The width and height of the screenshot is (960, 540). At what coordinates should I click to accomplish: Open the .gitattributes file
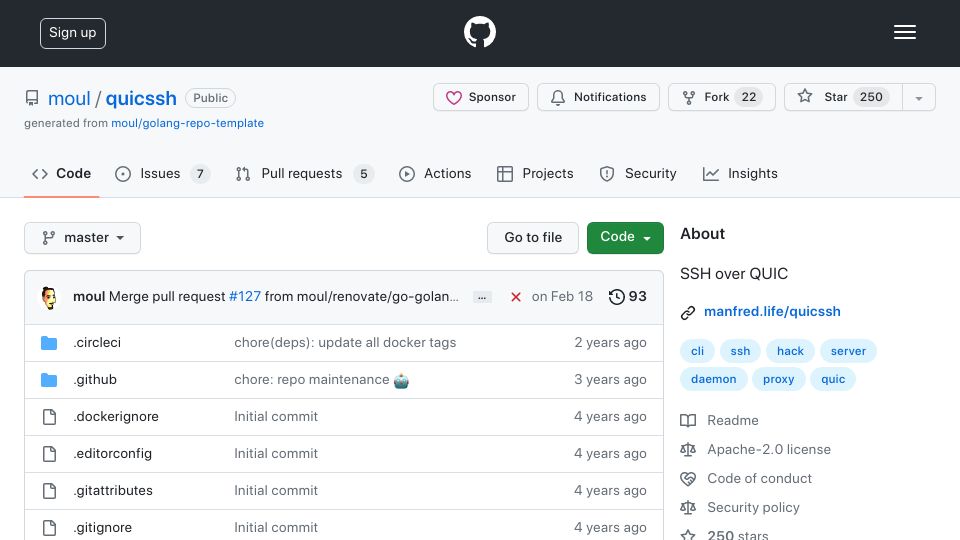click(x=113, y=491)
